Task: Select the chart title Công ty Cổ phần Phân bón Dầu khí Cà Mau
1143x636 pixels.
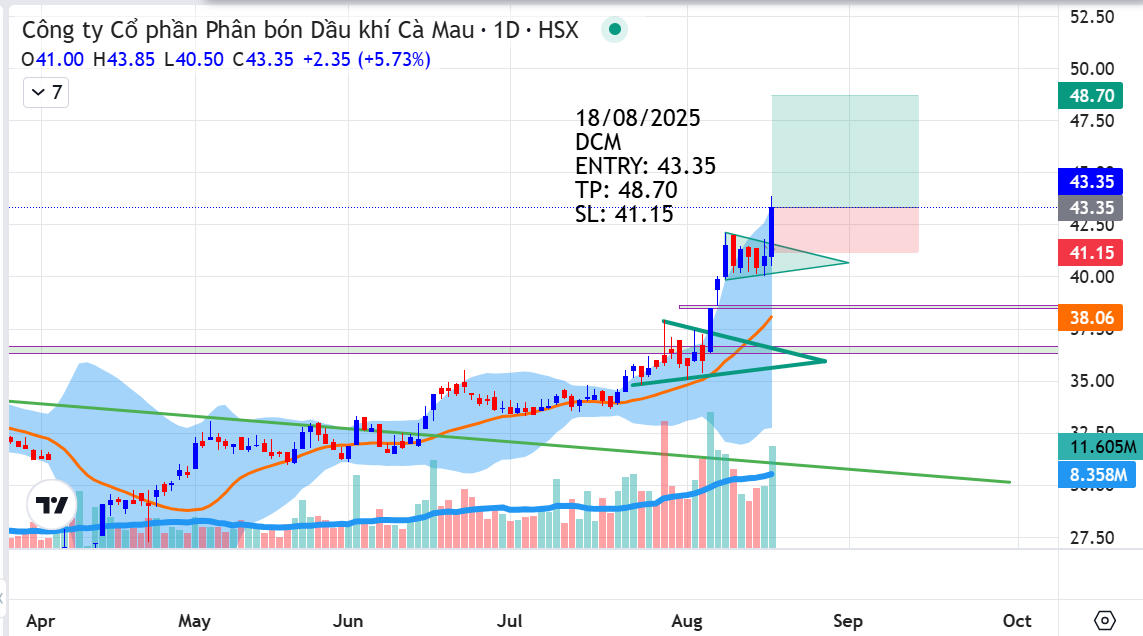Action: 249,30
